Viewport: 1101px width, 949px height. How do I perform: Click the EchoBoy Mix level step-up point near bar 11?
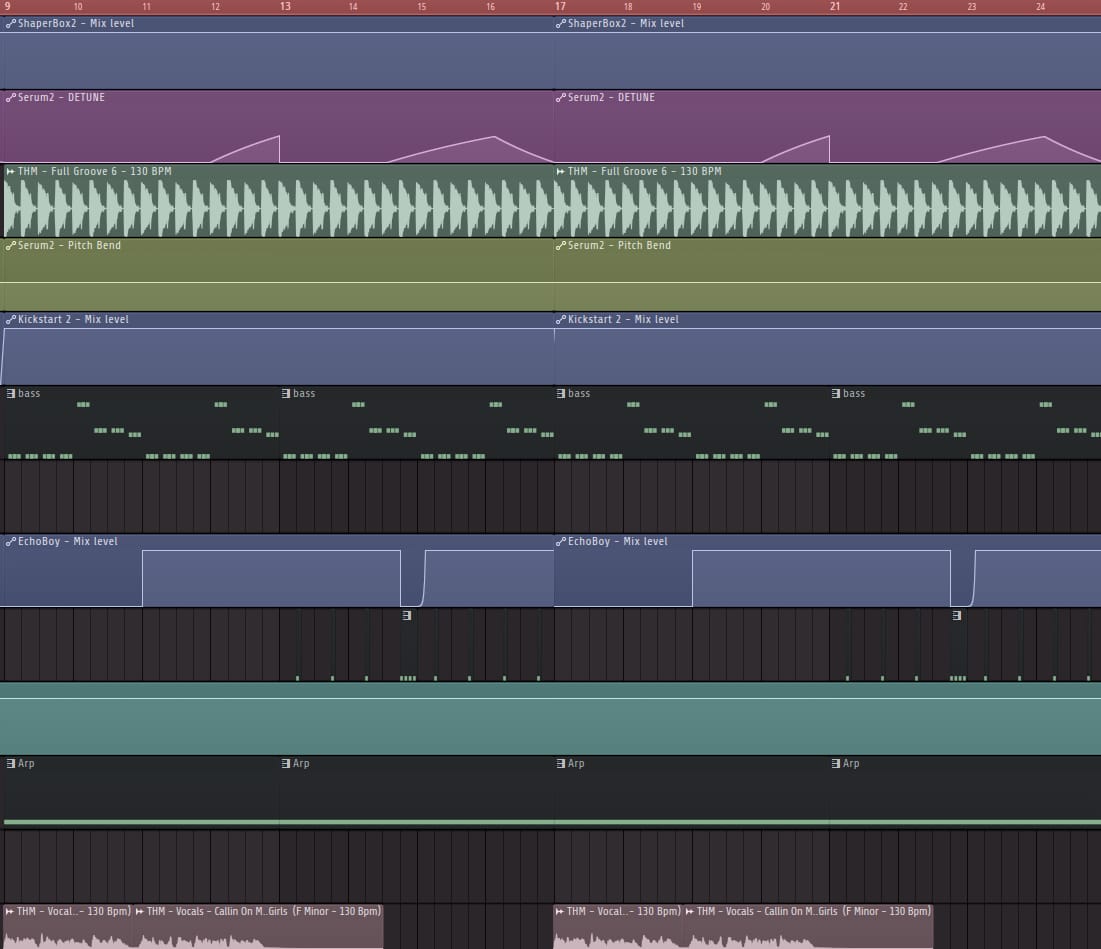coord(143,551)
